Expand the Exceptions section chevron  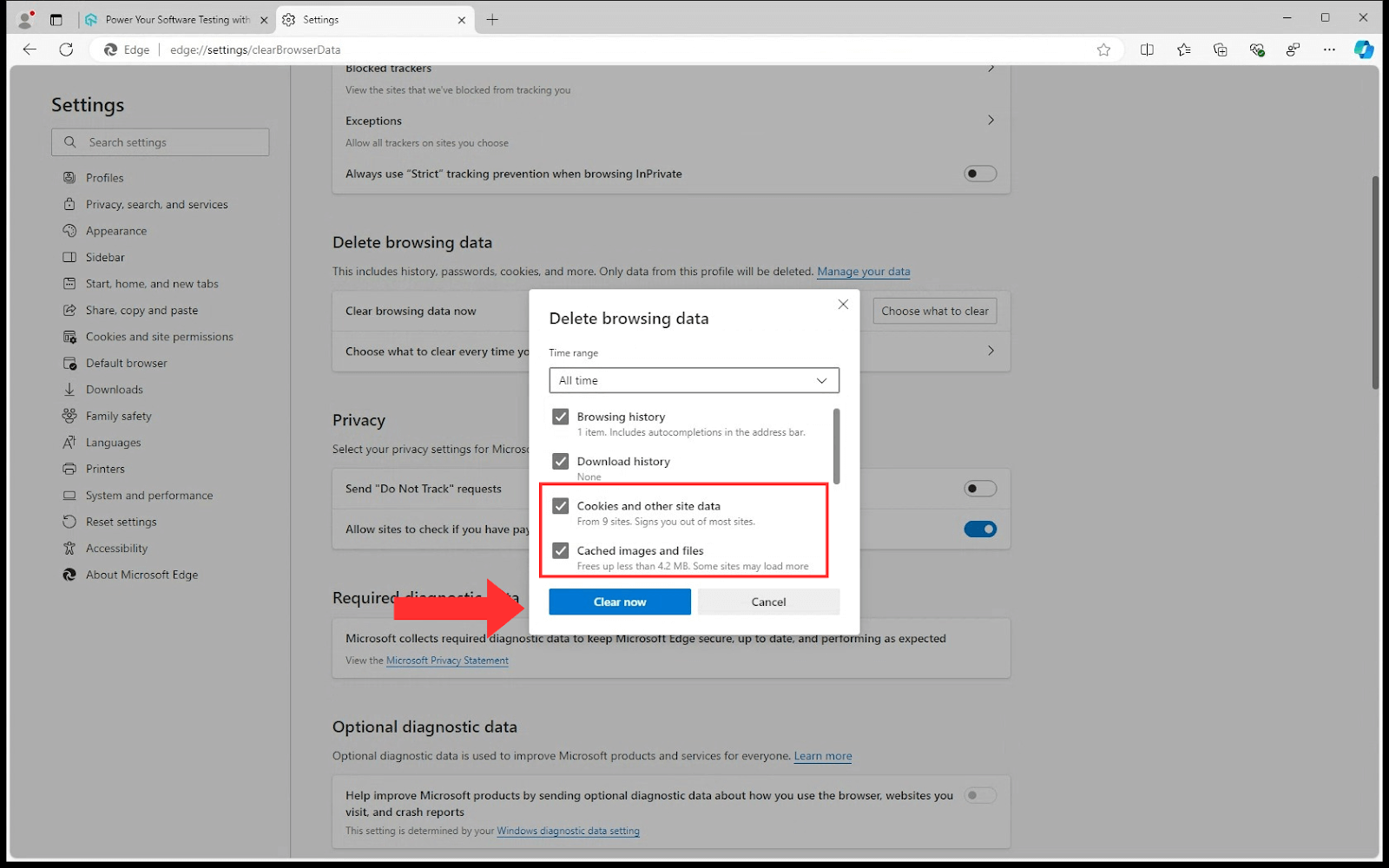click(x=991, y=120)
